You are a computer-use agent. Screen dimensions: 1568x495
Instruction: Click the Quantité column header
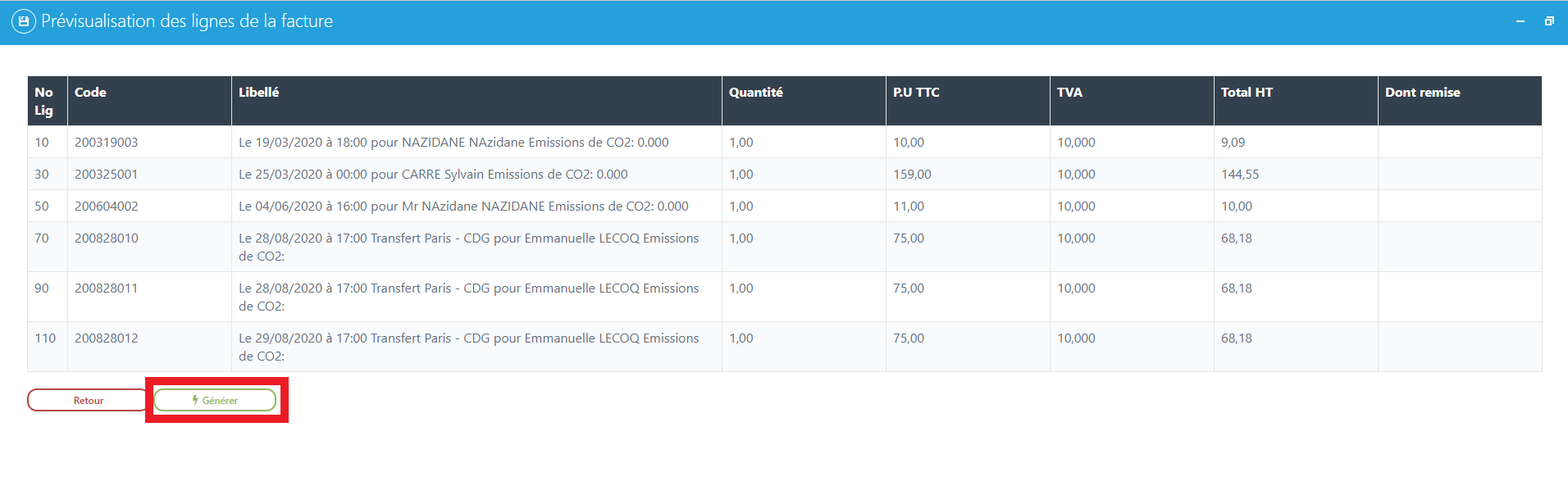pos(755,93)
